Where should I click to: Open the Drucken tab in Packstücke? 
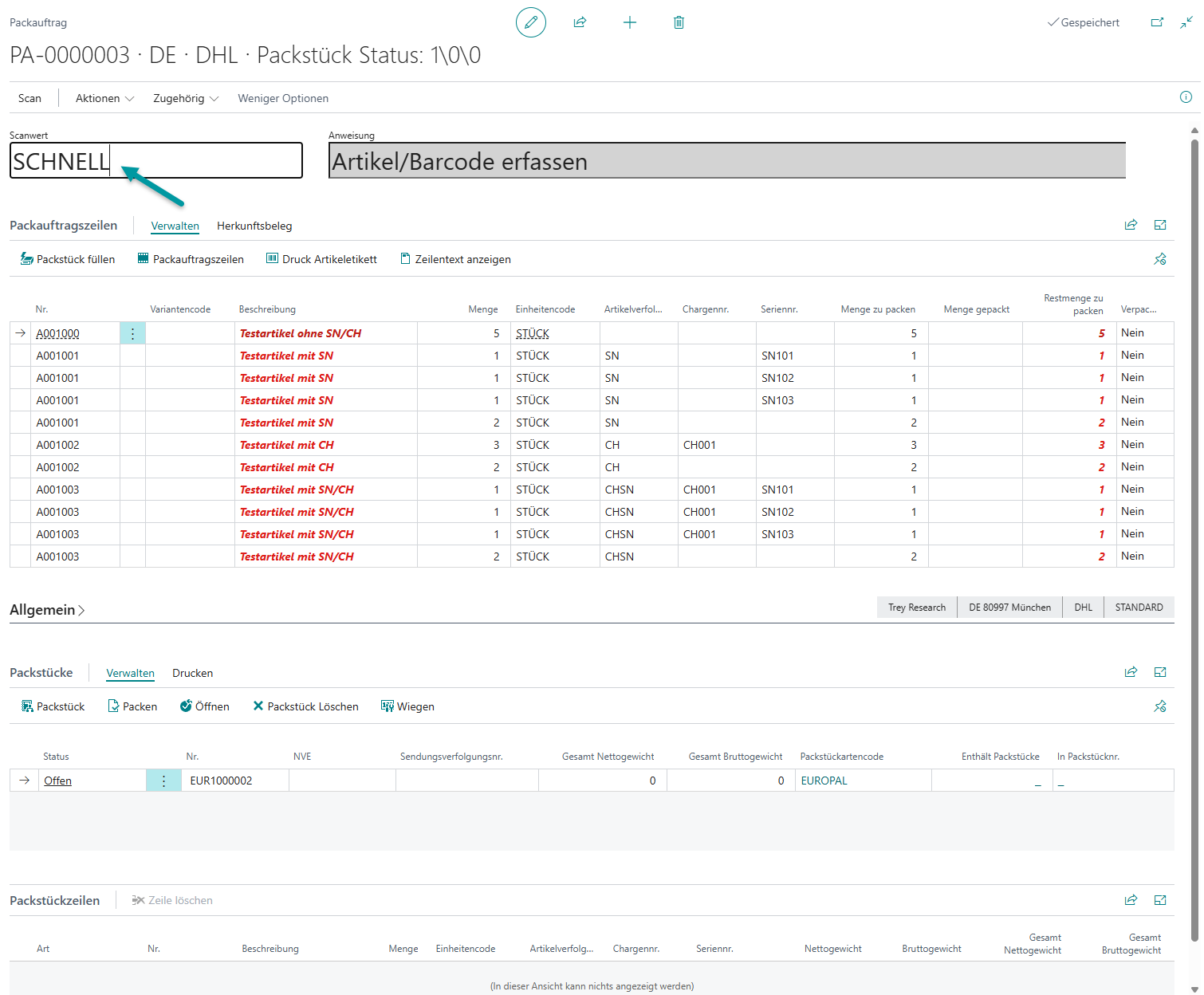192,673
